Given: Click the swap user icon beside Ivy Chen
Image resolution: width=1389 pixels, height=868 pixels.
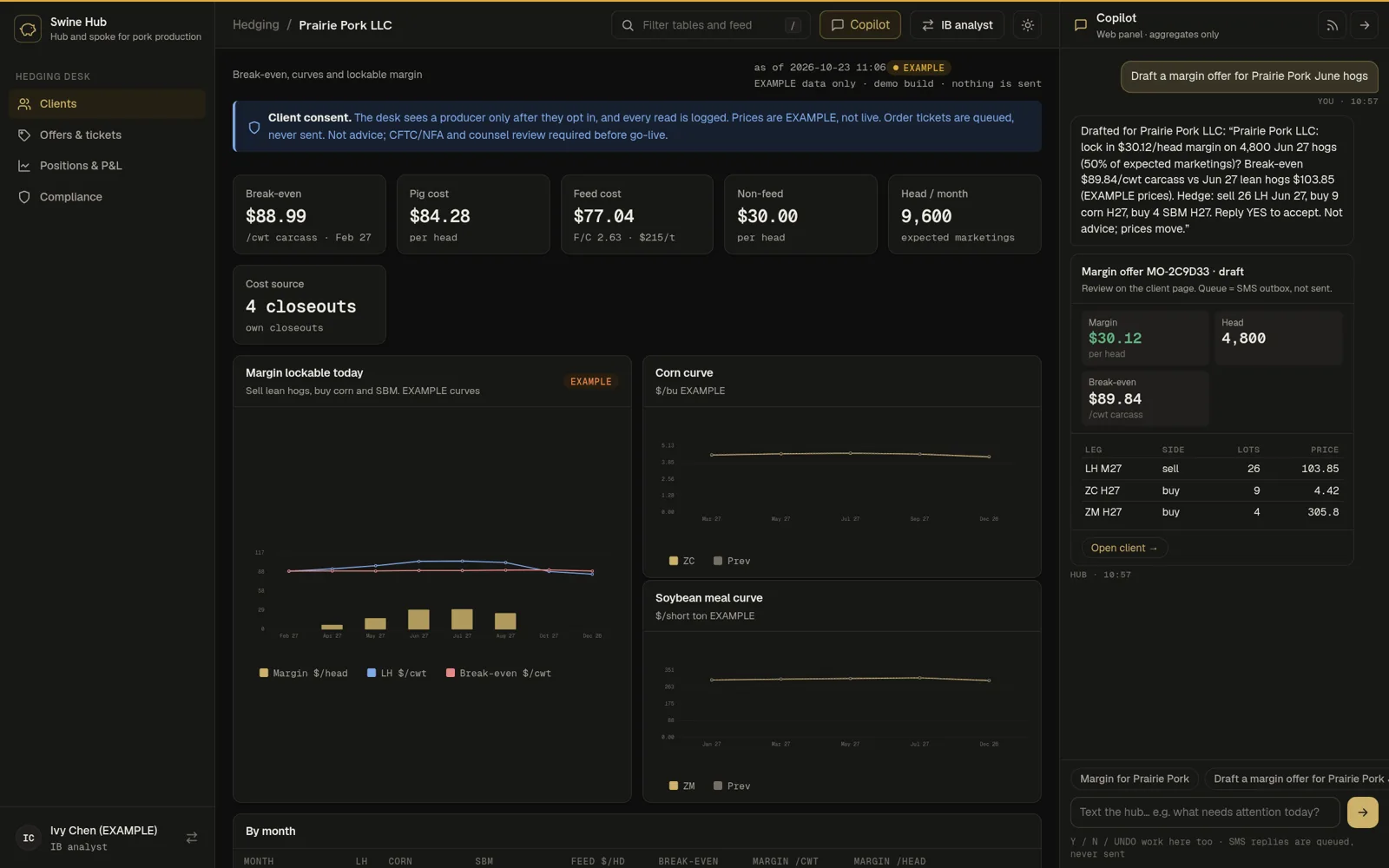Looking at the screenshot, I should point(192,838).
